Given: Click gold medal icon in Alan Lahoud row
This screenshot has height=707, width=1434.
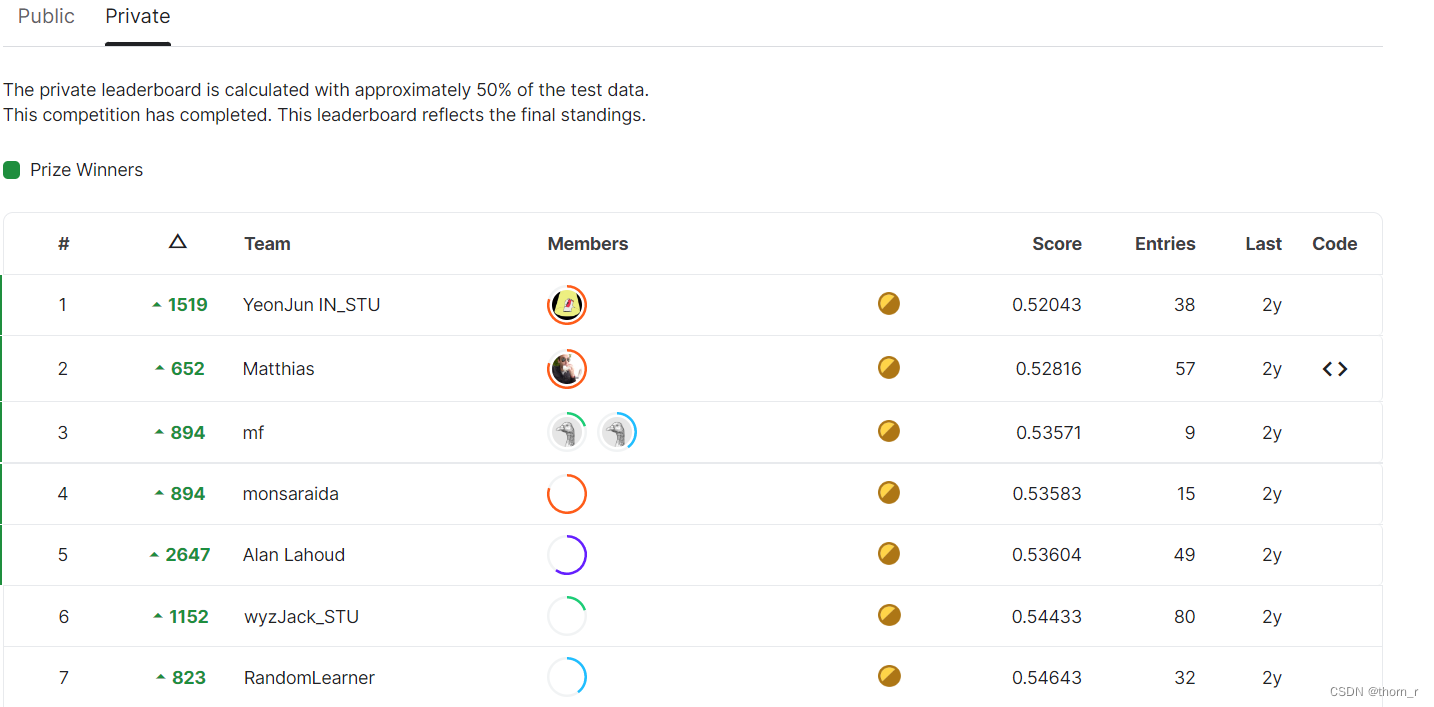Looking at the screenshot, I should 889,553.
